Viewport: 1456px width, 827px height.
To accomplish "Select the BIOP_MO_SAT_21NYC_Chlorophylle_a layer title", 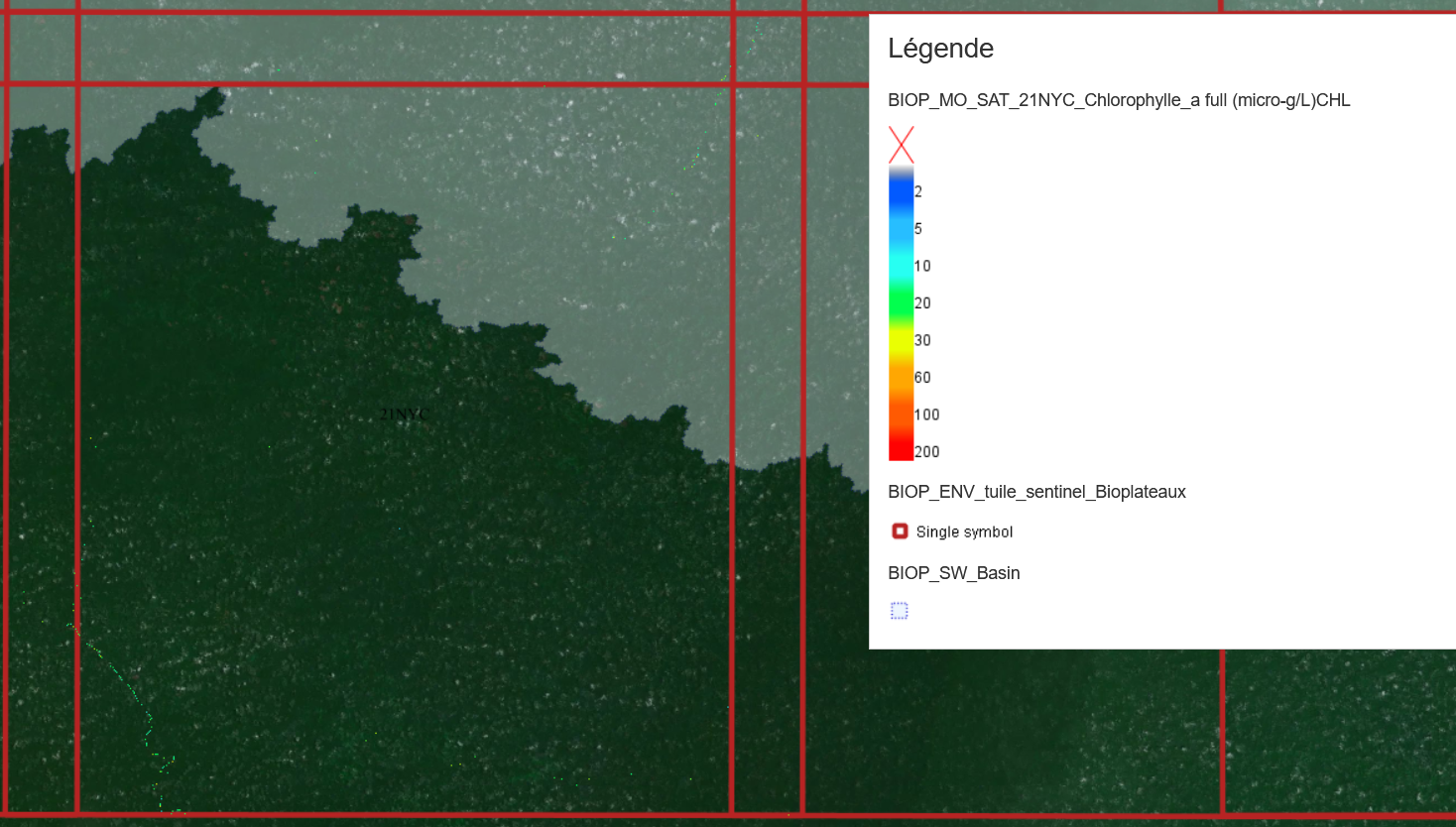I will tap(1119, 100).
